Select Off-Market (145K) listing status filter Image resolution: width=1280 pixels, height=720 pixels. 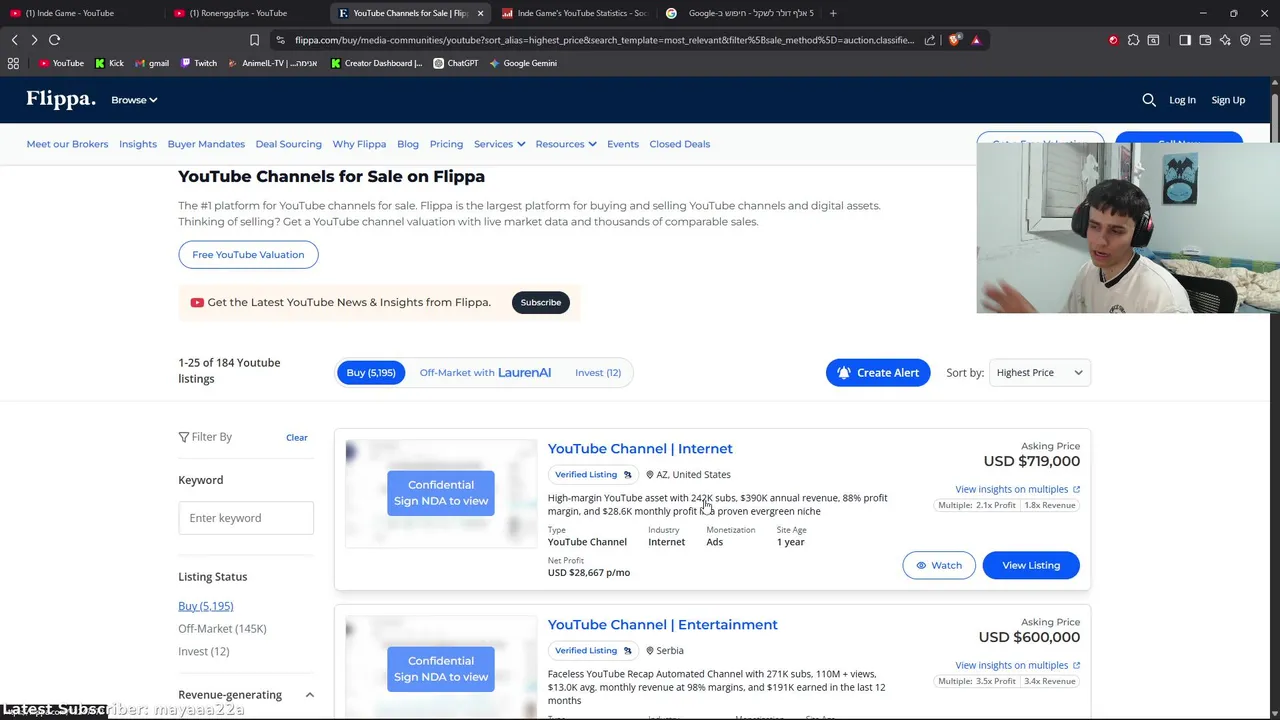tap(222, 628)
